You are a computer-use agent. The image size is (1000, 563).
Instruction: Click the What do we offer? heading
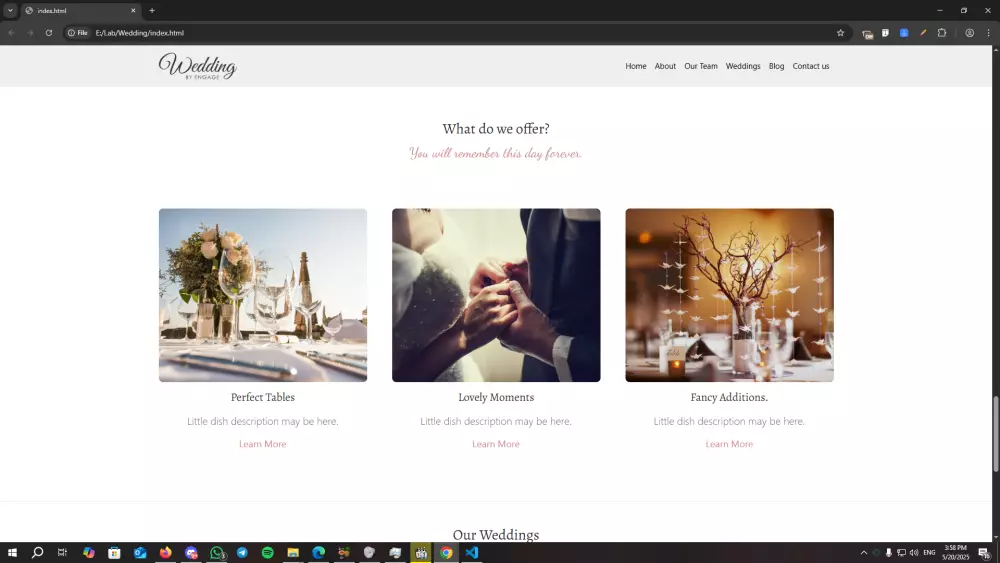tap(496, 129)
